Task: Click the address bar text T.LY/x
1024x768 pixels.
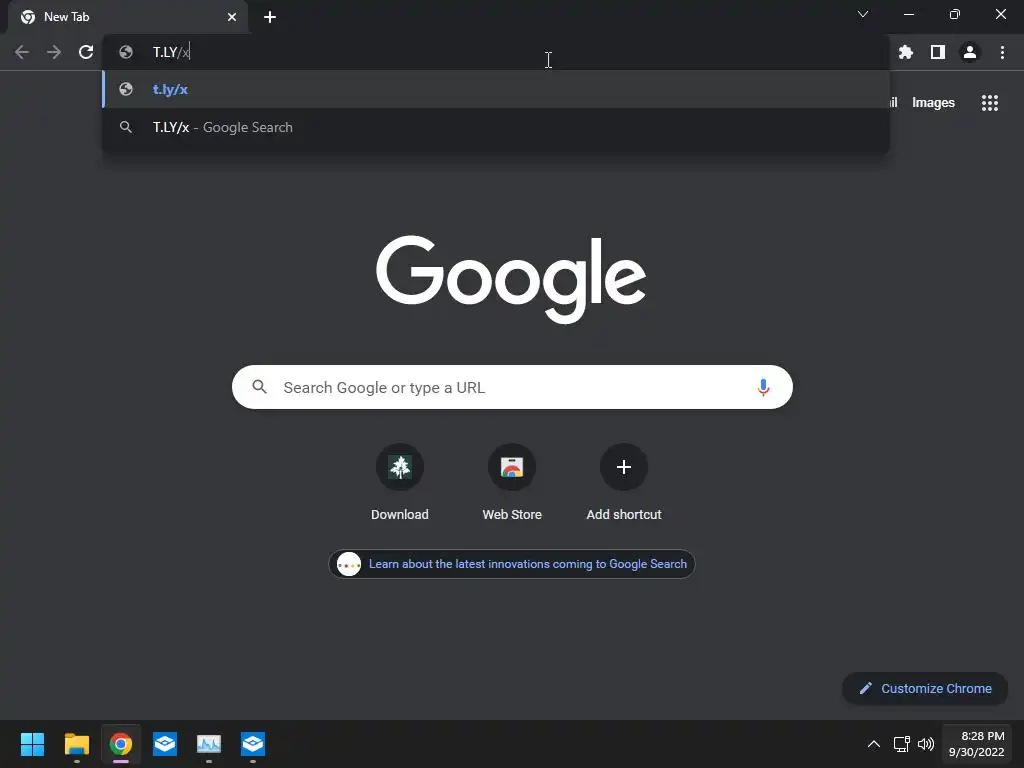Action: [x=171, y=52]
